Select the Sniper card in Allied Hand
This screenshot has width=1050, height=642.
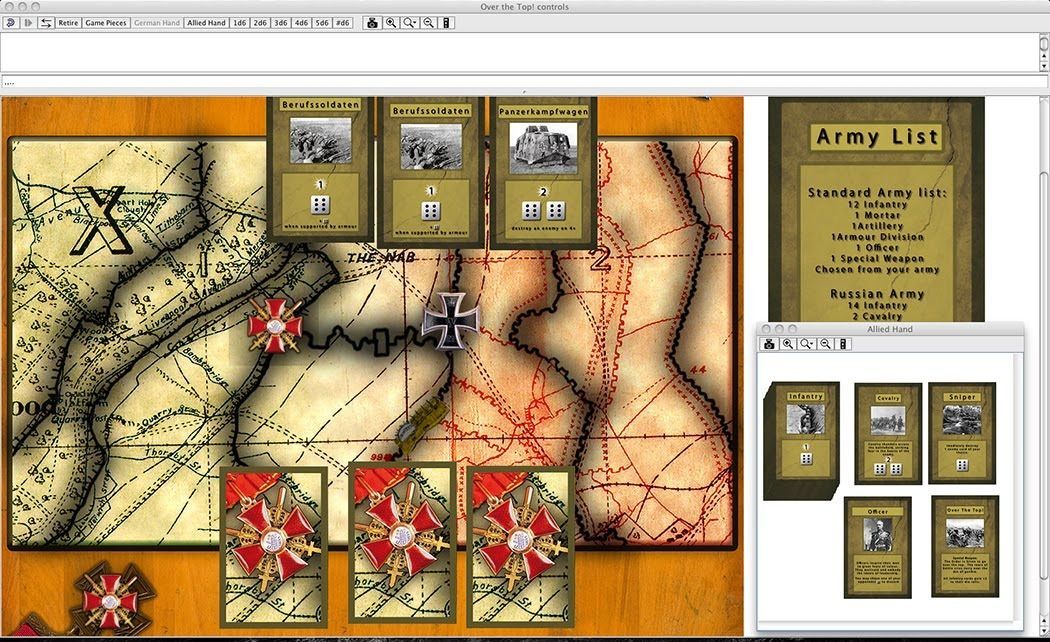(962, 433)
